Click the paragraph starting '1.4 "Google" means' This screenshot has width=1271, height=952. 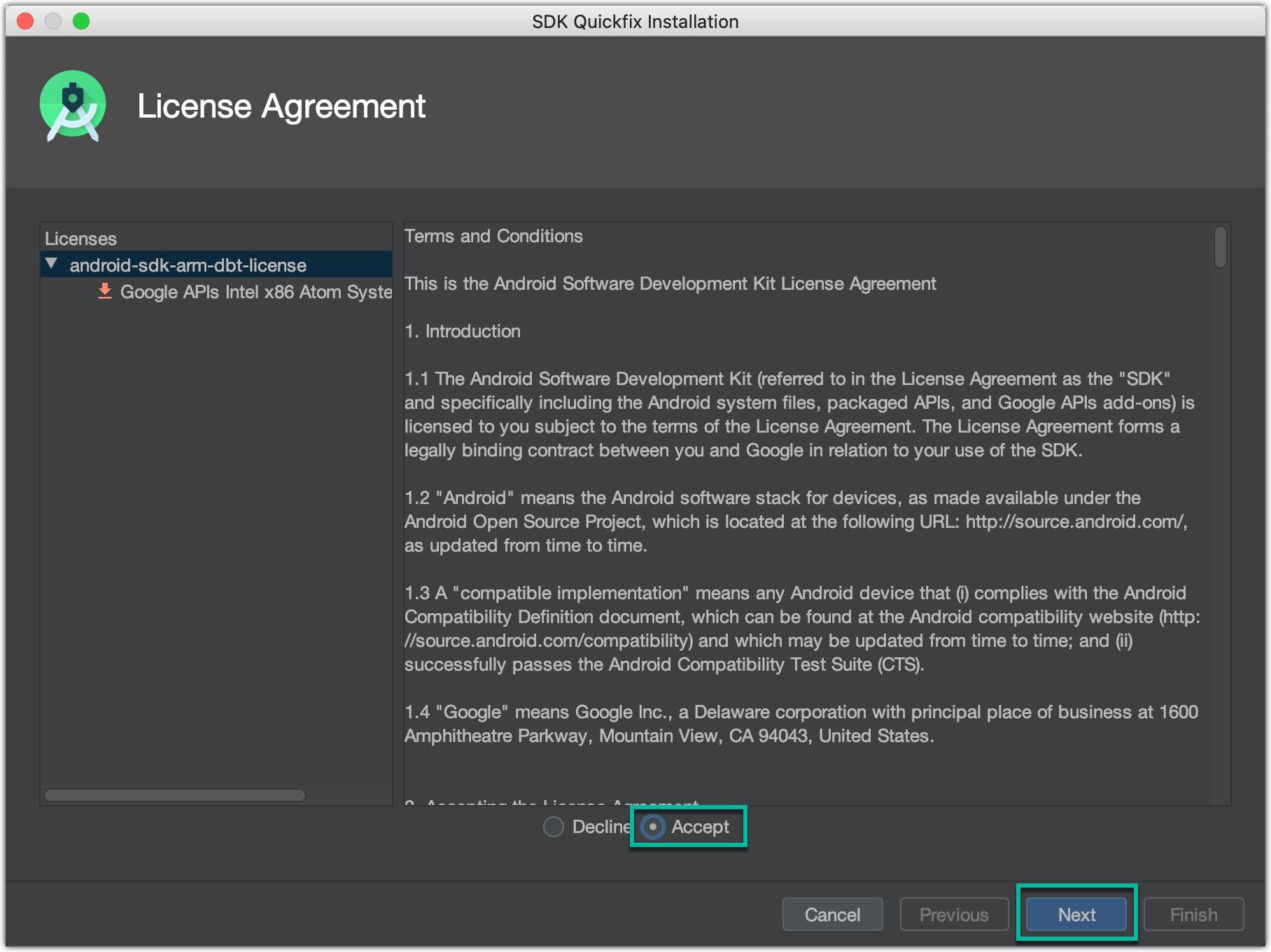click(x=801, y=724)
